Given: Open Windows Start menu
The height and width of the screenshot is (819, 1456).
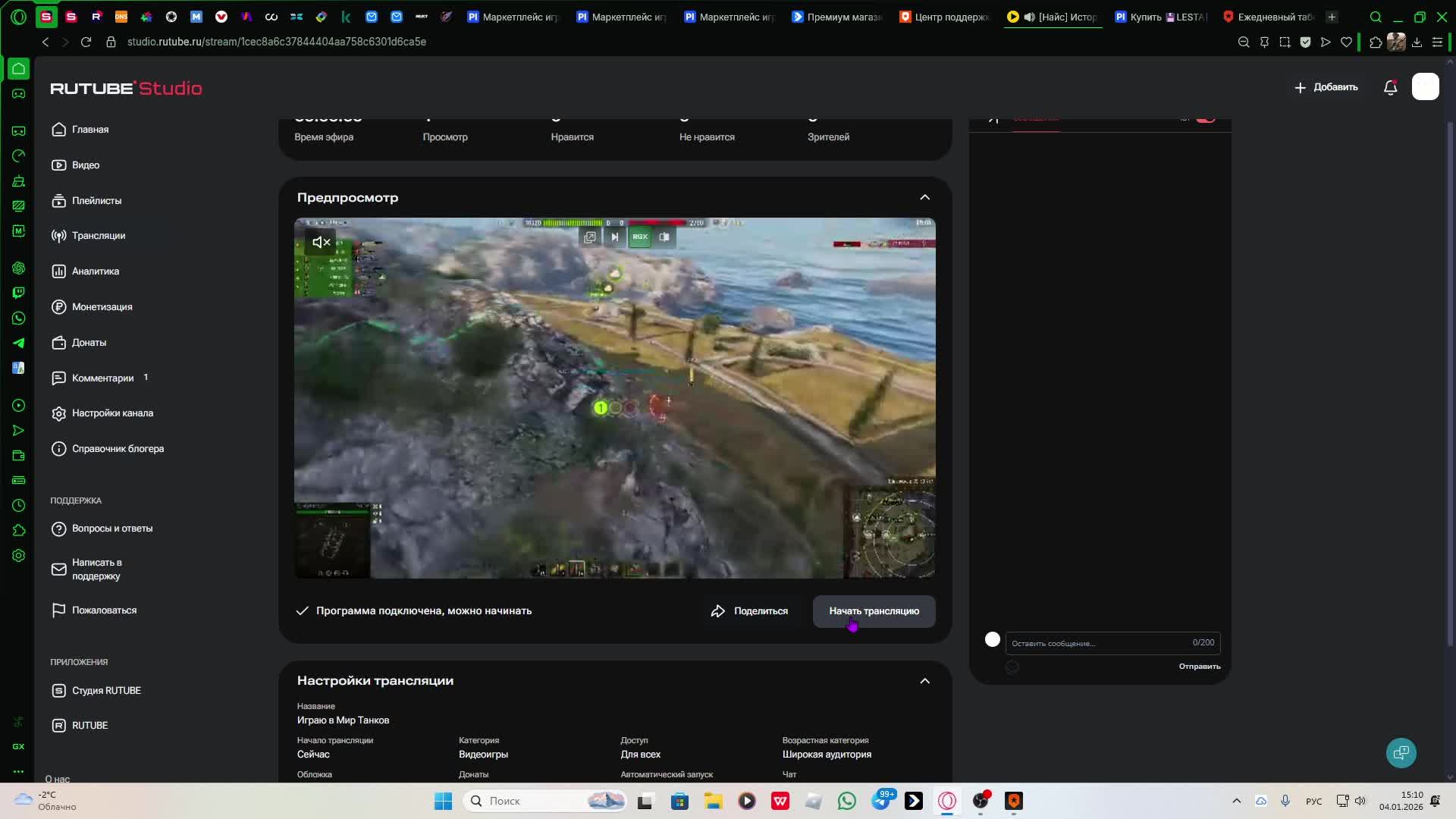Looking at the screenshot, I should click(x=443, y=802).
